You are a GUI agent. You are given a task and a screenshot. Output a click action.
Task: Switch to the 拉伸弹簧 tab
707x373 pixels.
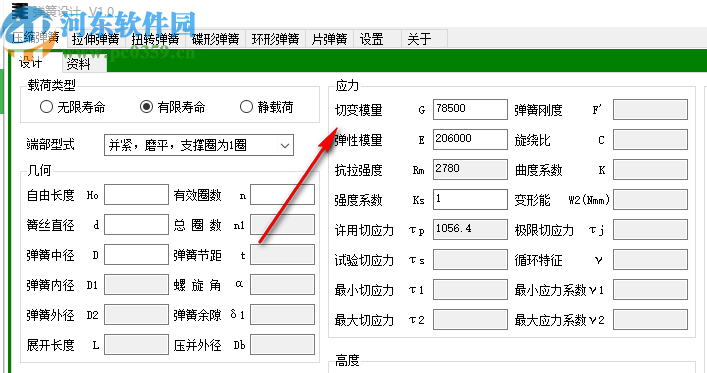point(96,39)
